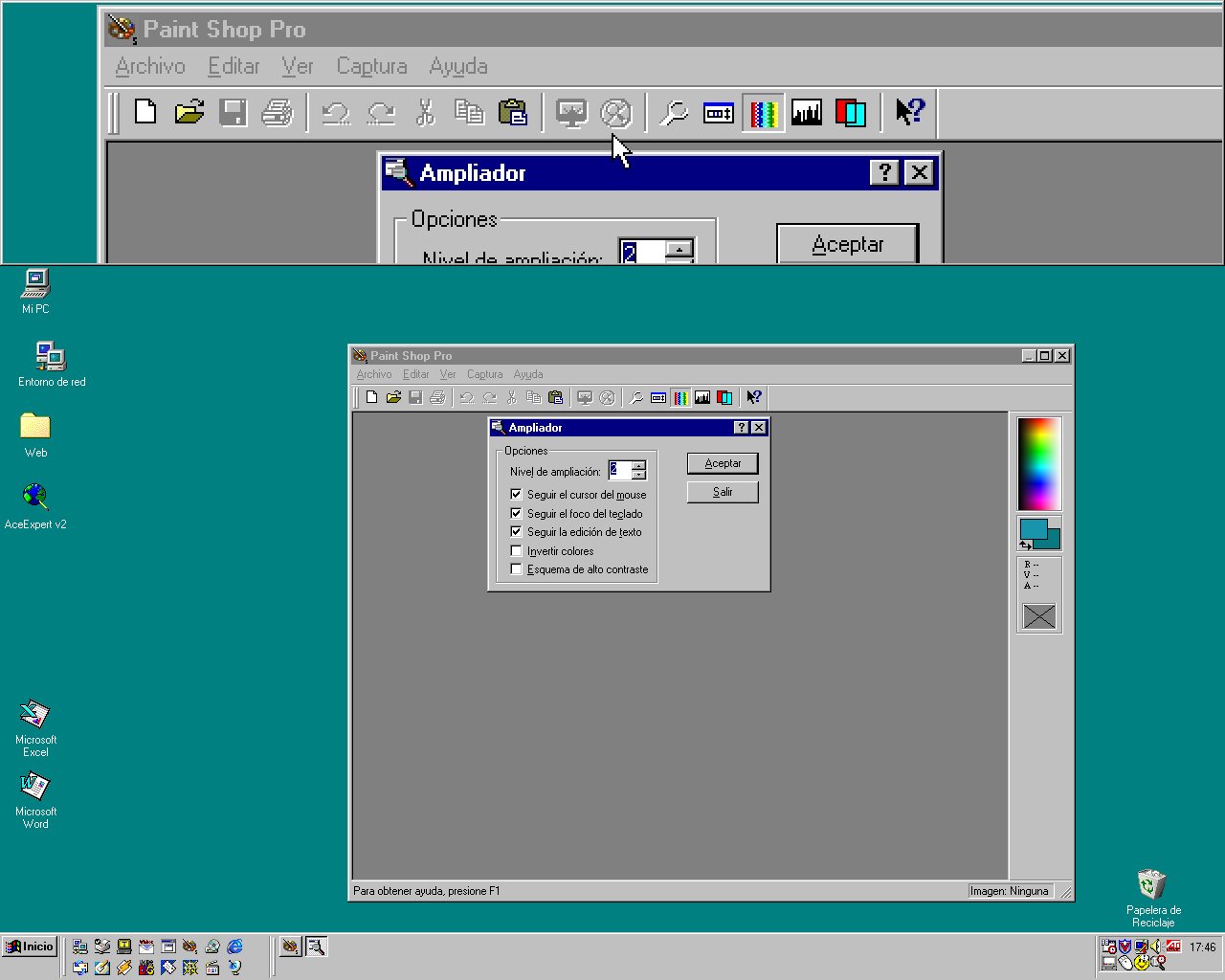Click Normal Viewing magnifier icon in small Paint Shop Pro toolbar

(x=636, y=397)
